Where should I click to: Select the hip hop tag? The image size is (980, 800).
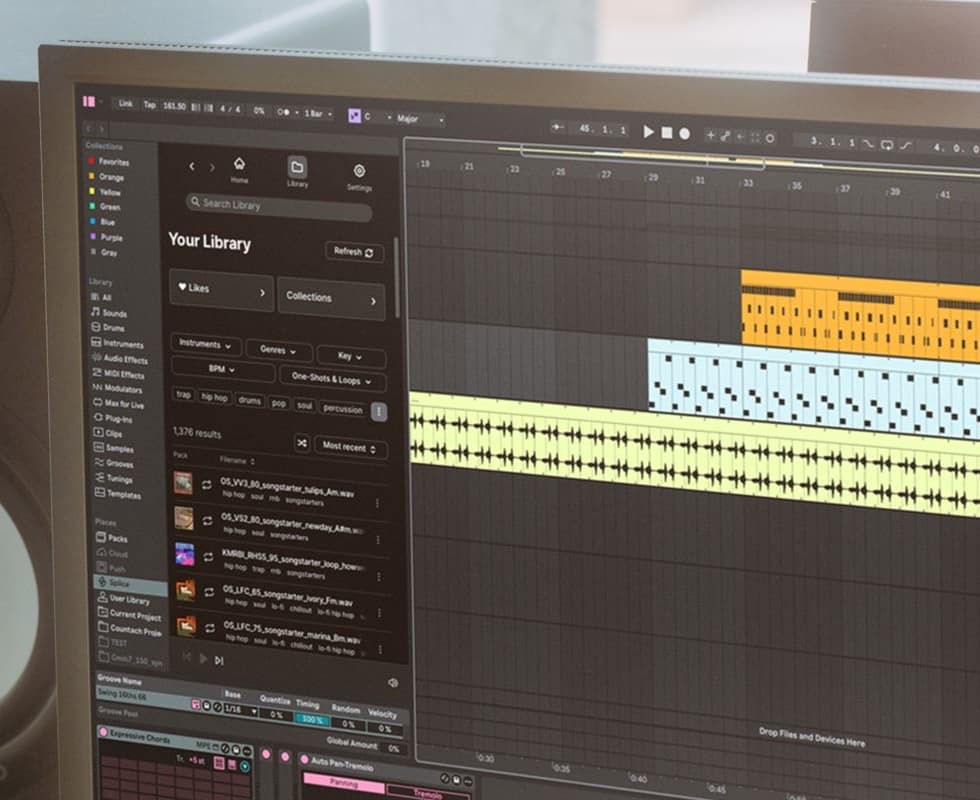click(214, 398)
